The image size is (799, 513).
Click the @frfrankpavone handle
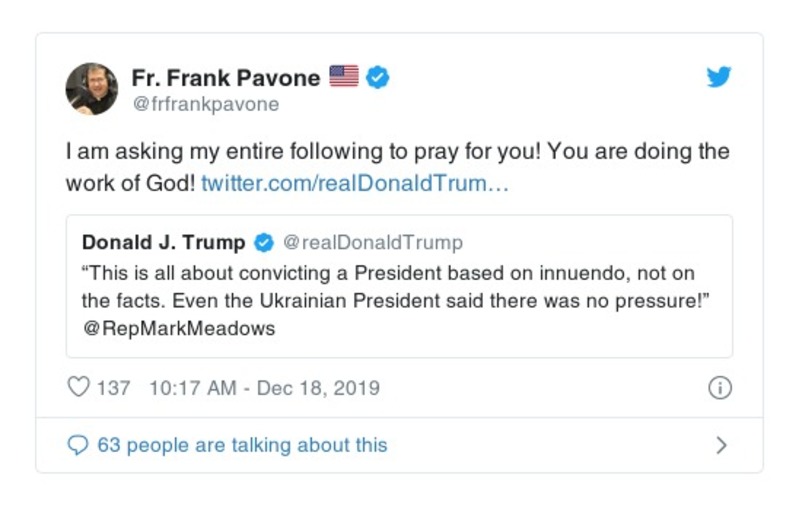pos(206,104)
